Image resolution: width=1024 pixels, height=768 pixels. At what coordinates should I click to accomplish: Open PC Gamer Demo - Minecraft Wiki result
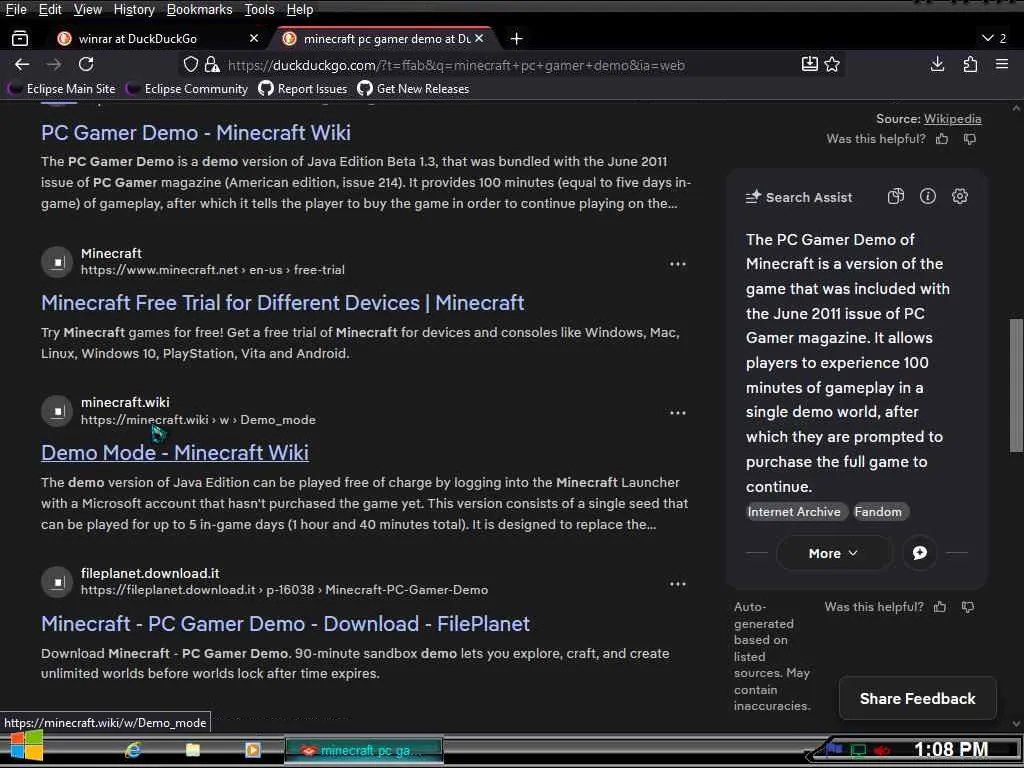tap(196, 133)
